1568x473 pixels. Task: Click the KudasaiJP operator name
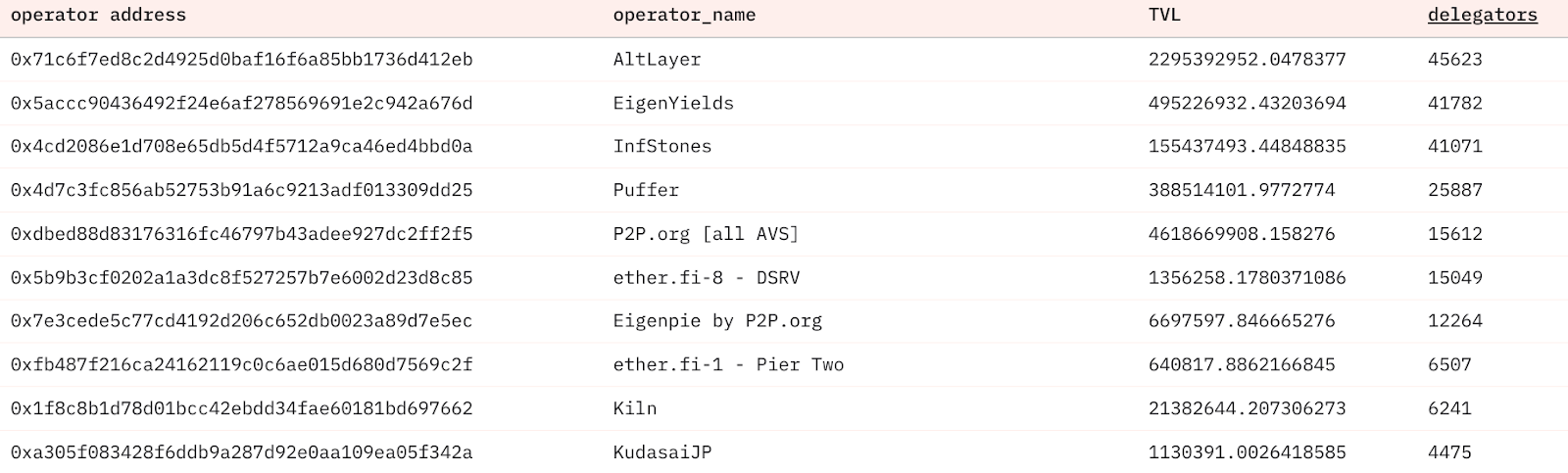click(x=662, y=451)
